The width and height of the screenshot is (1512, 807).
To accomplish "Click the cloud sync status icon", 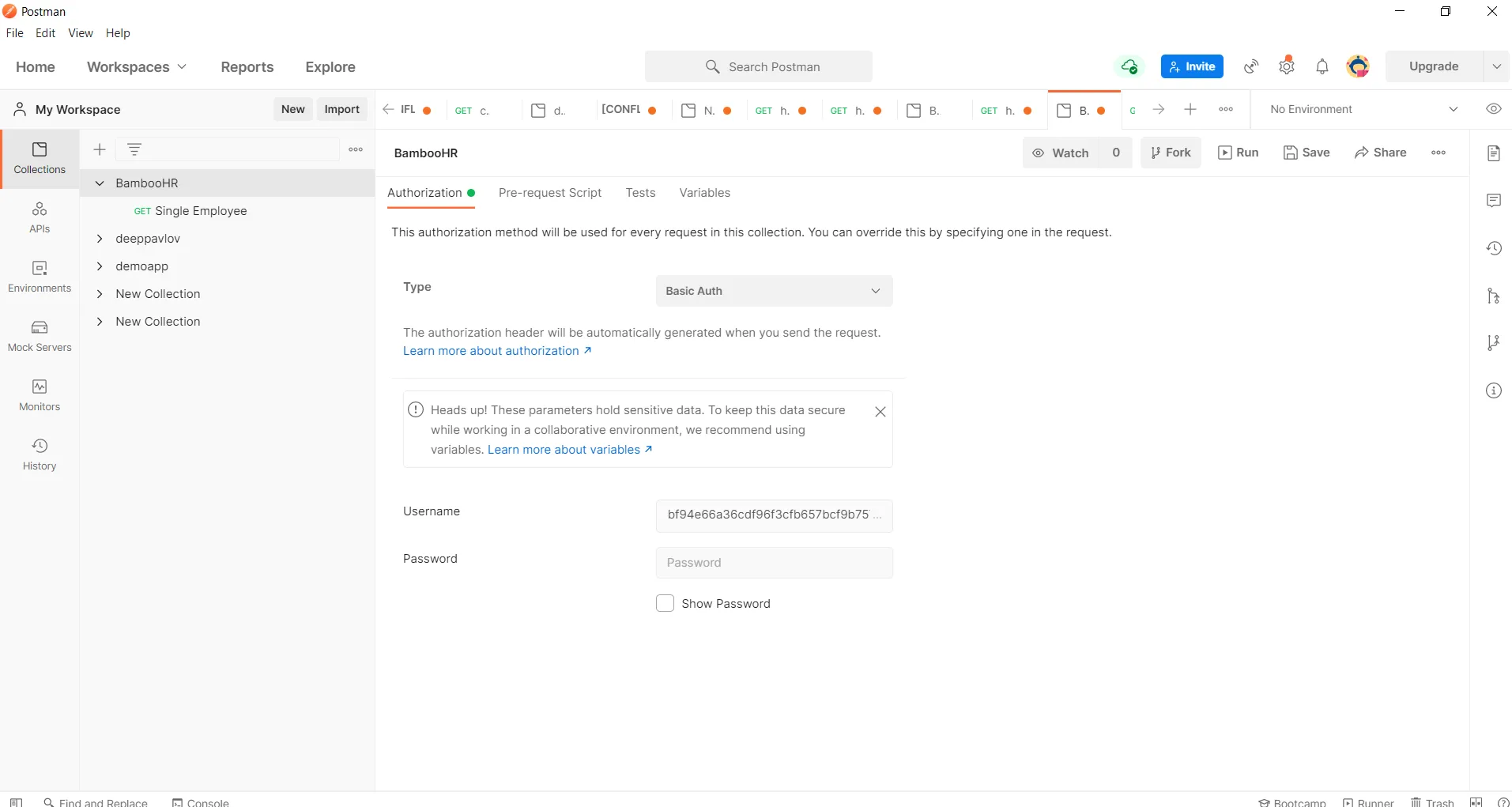I will coord(1130,66).
